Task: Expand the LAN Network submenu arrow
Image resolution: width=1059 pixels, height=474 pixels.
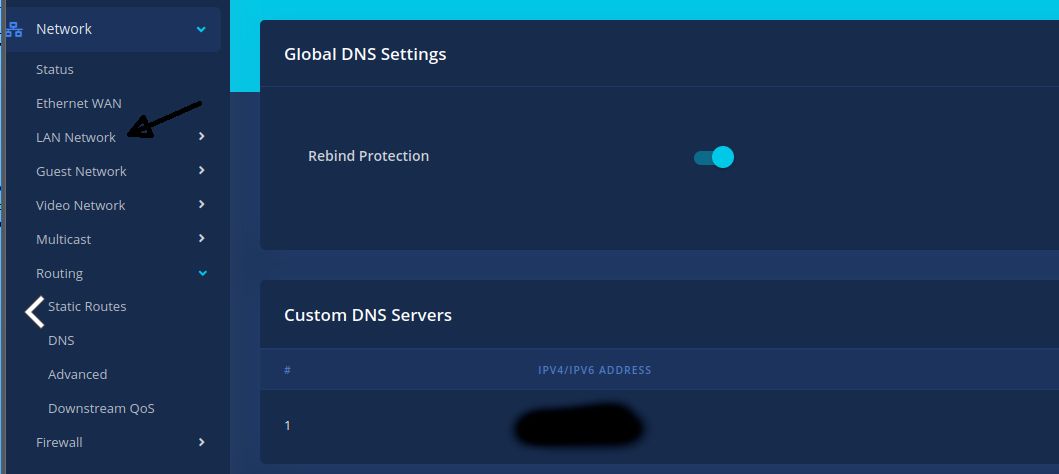Action: click(202, 137)
